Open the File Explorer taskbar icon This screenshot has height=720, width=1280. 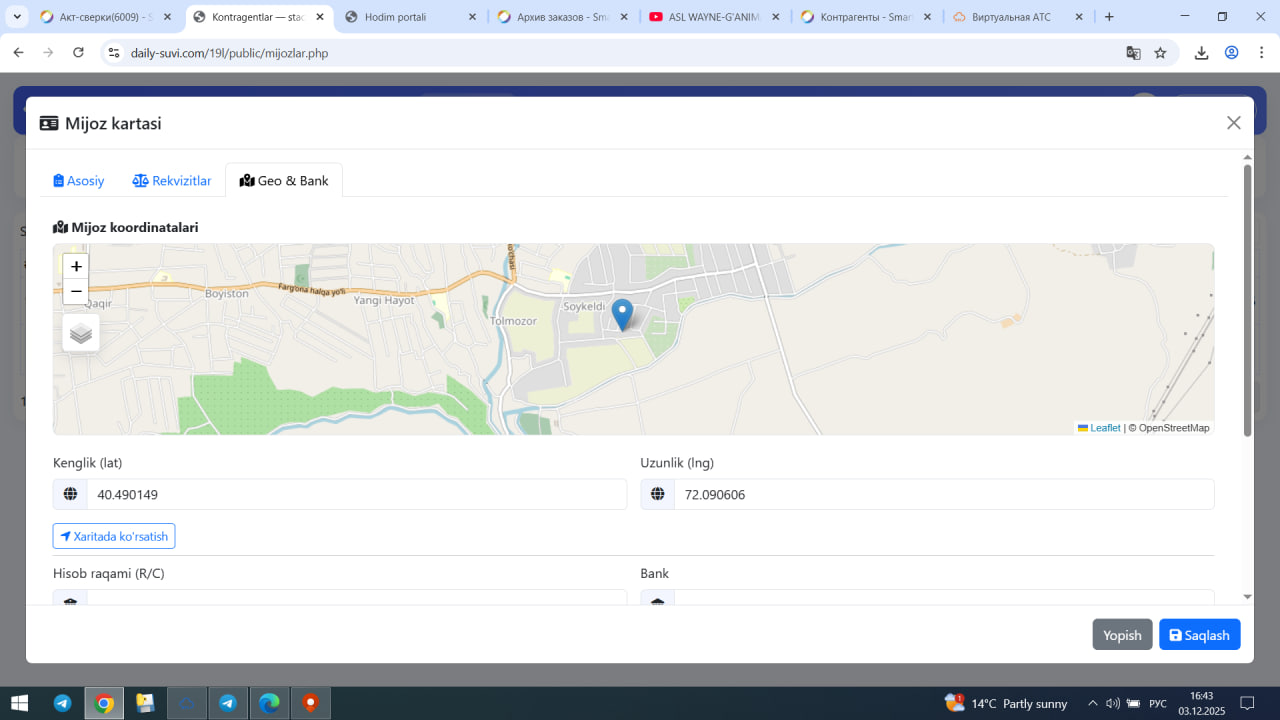pyautogui.click(x=145, y=703)
